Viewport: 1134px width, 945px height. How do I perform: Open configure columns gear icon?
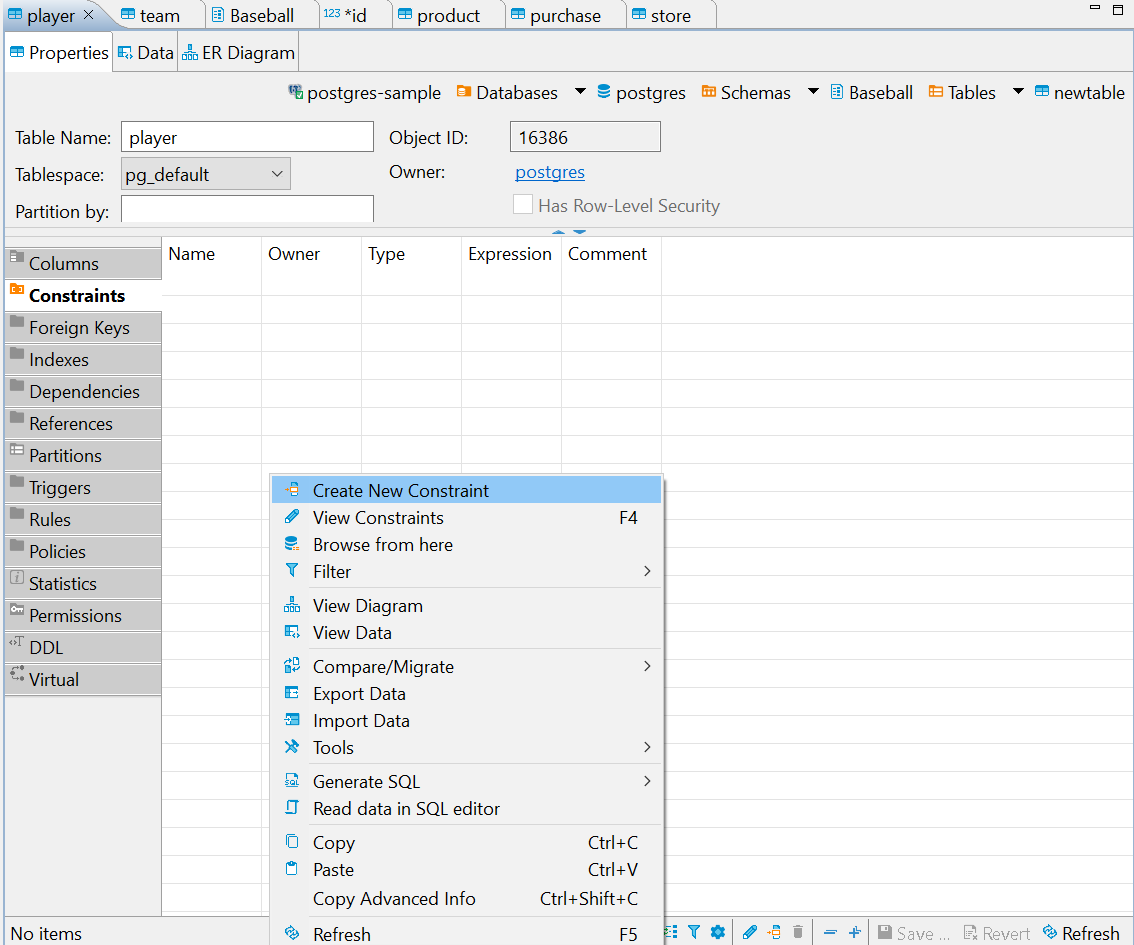tap(717, 932)
